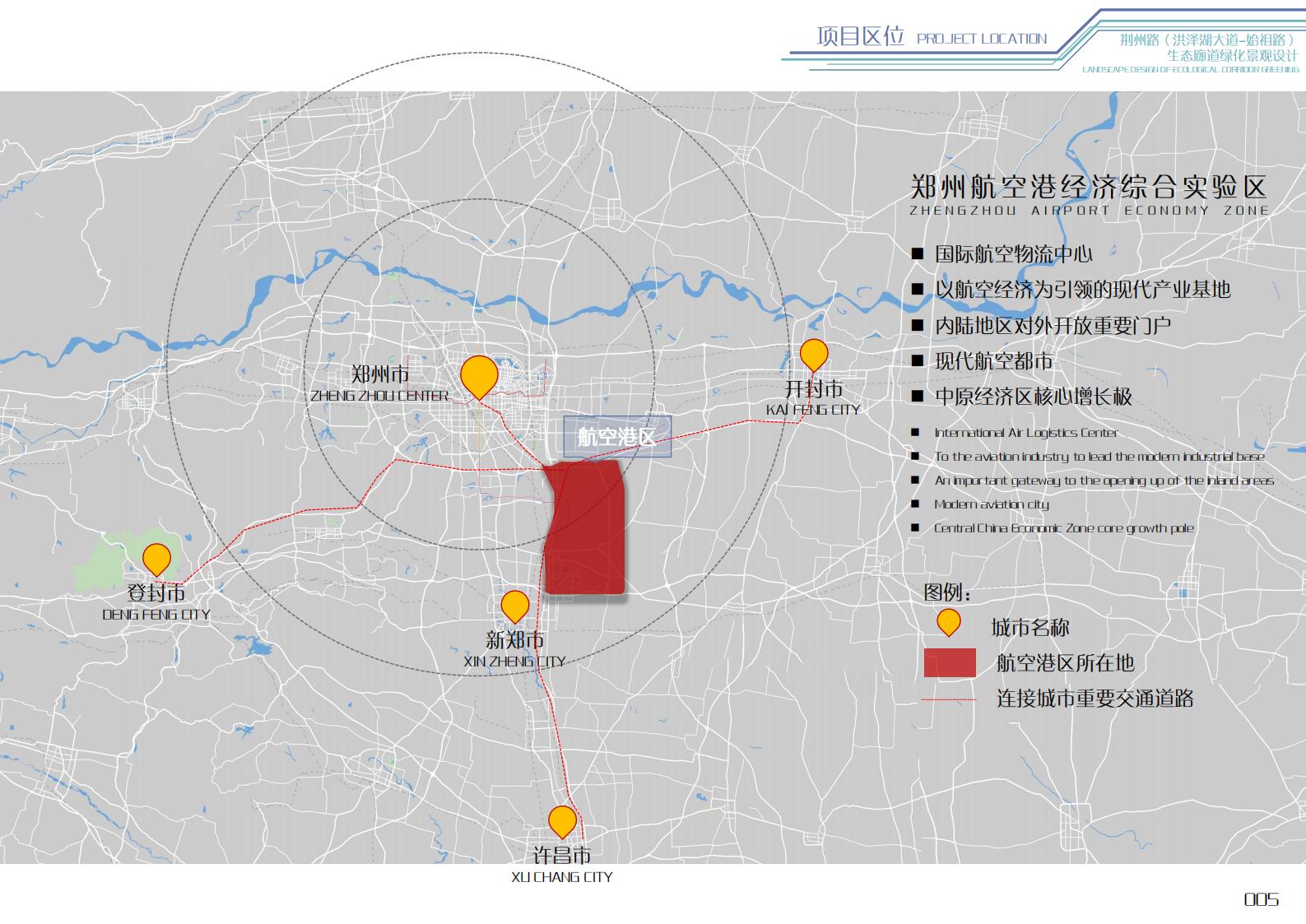Click the Modern aviation city line
Screen dimensions: 1306x924
(992, 504)
